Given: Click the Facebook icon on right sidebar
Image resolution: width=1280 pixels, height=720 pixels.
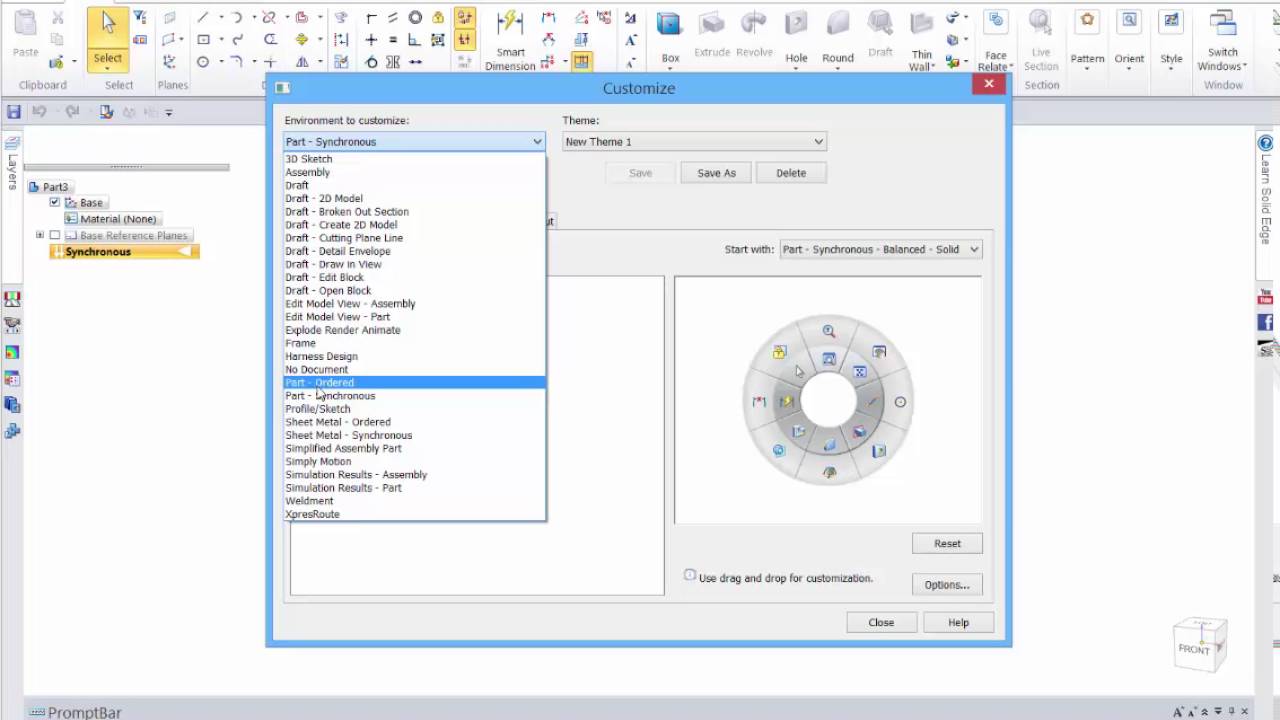Looking at the screenshot, I should (1266, 322).
